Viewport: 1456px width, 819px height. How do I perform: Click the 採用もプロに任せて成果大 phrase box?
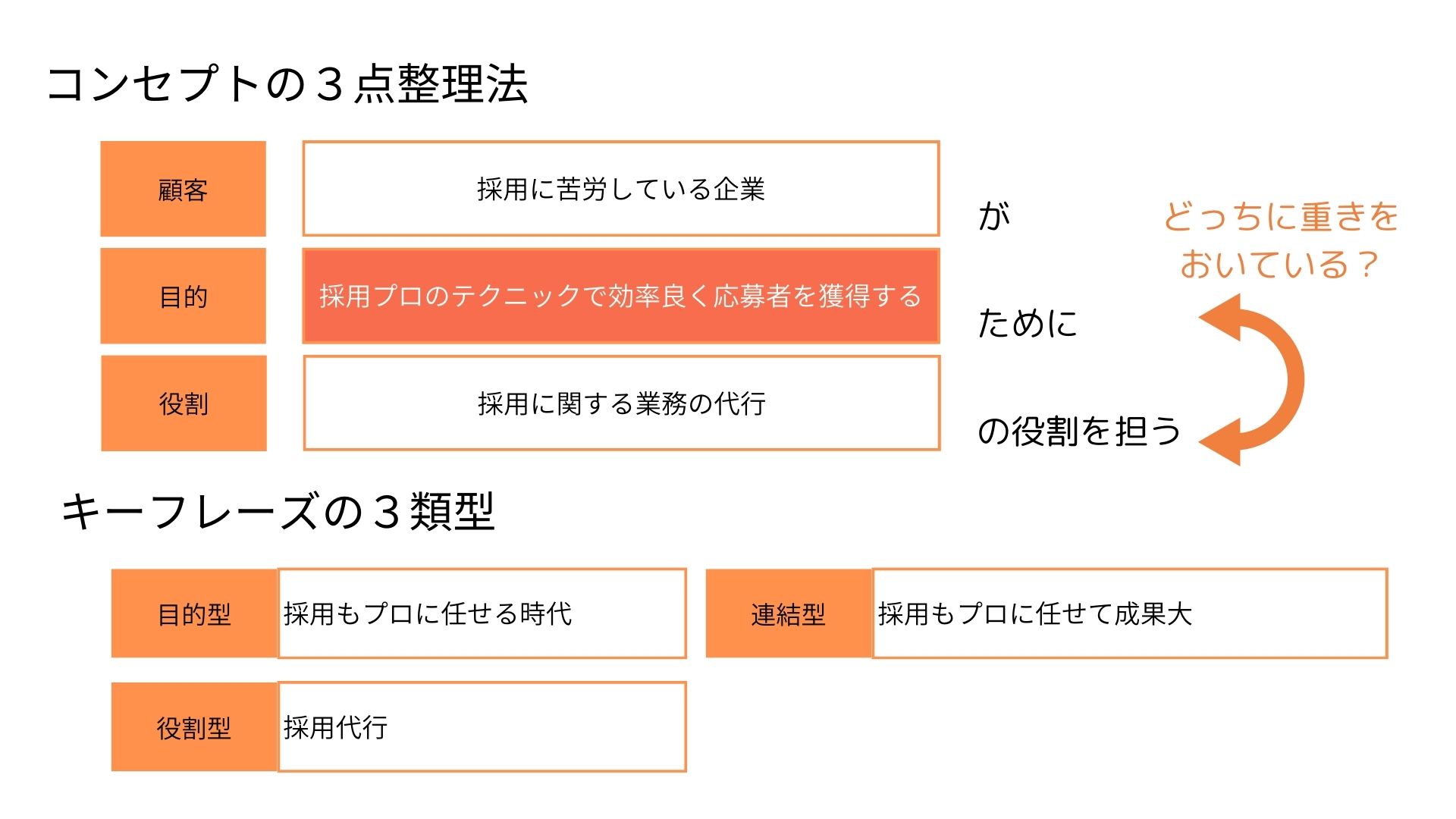[1130, 613]
